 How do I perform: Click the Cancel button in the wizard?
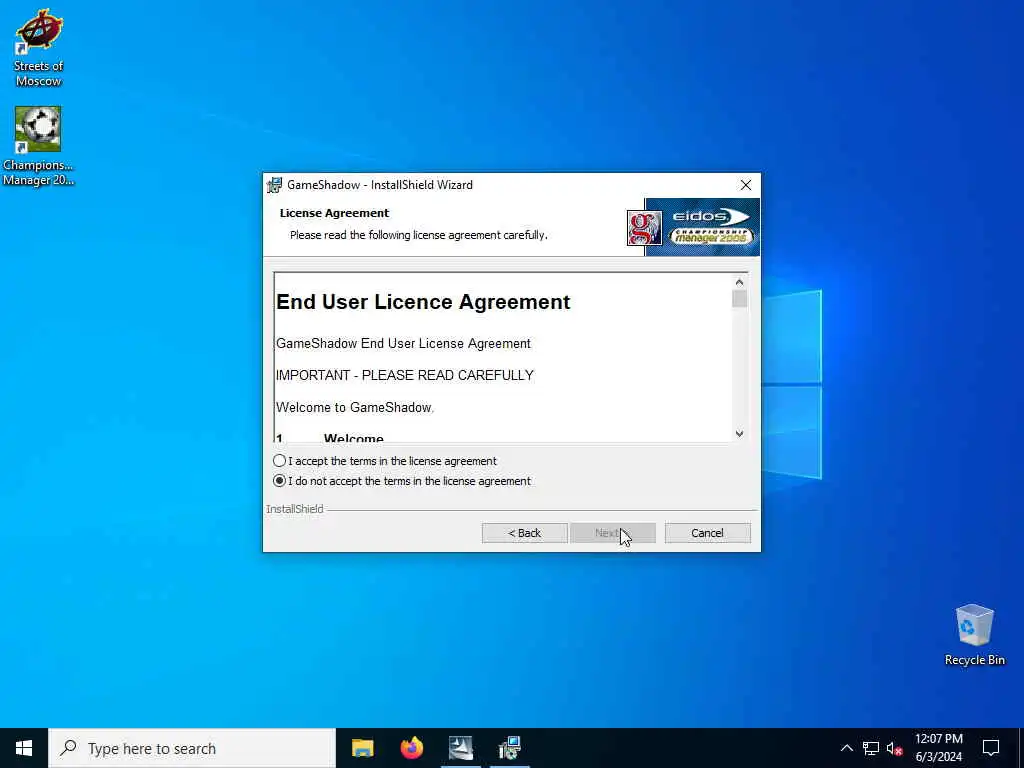(707, 533)
